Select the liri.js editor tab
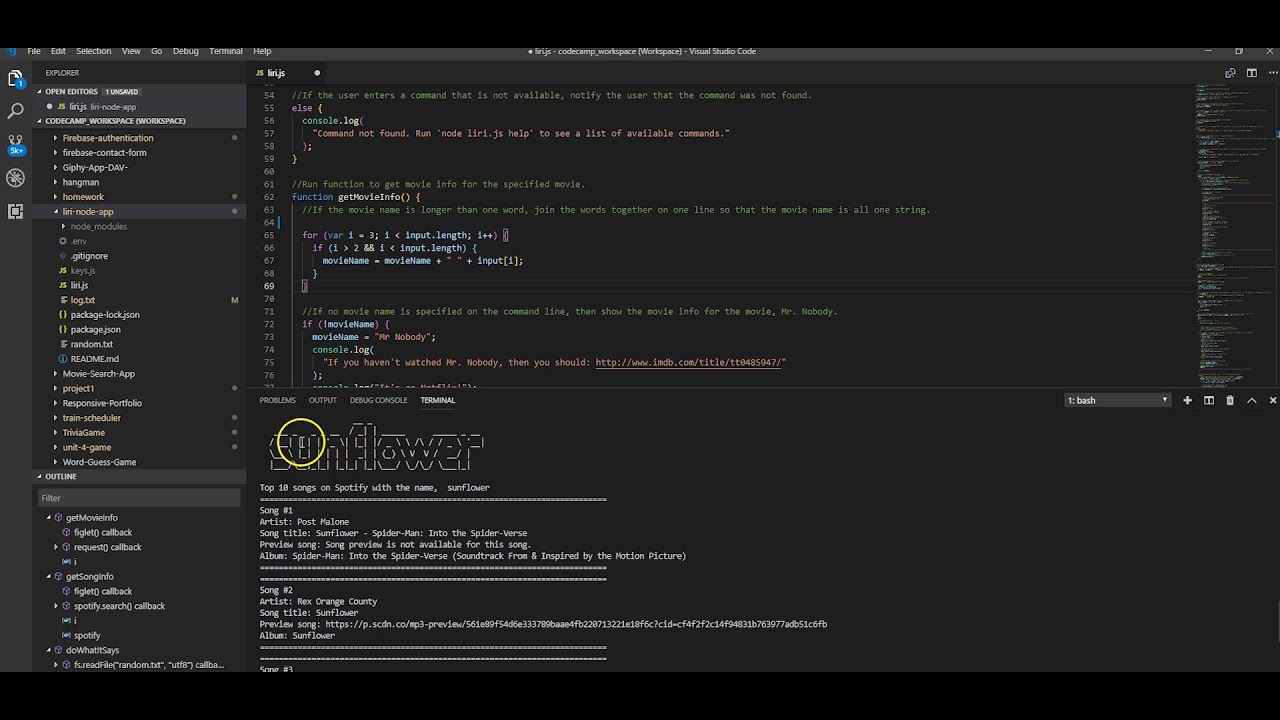The width and height of the screenshot is (1280, 720). tap(276, 73)
